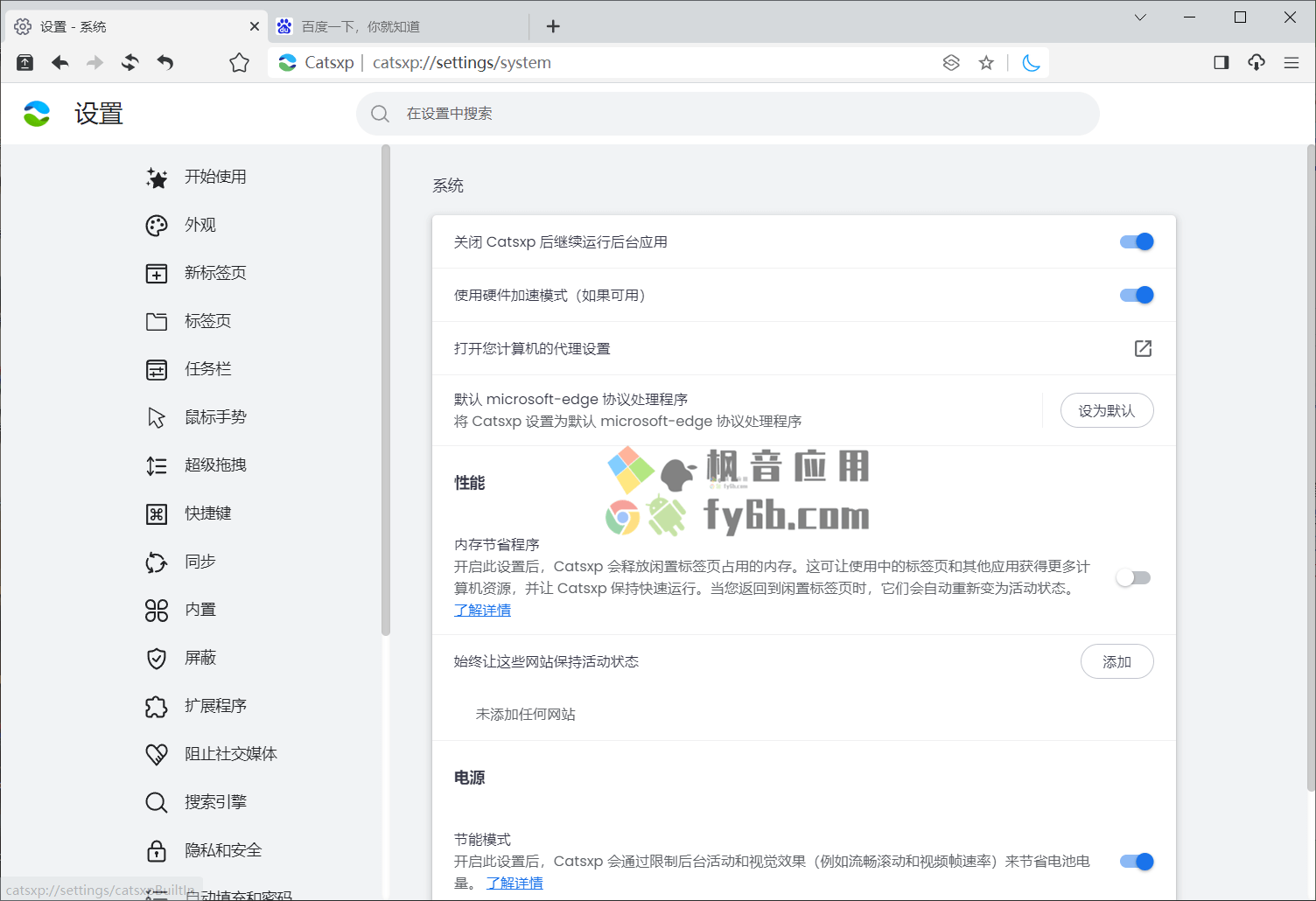Click the 始终让这些网站保持活动状态 label
1316x901 pixels.
(x=546, y=661)
